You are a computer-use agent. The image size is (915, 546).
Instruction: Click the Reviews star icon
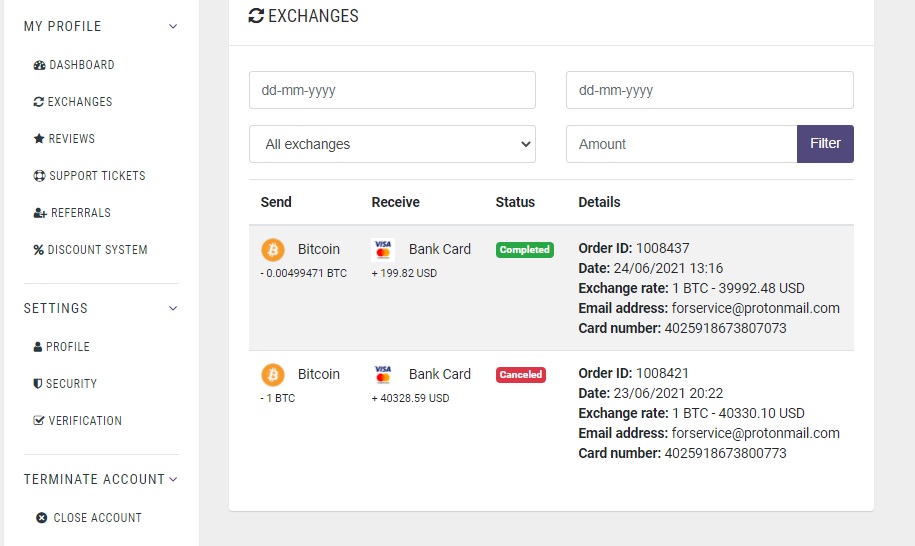pyautogui.click(x=39, y=139)
